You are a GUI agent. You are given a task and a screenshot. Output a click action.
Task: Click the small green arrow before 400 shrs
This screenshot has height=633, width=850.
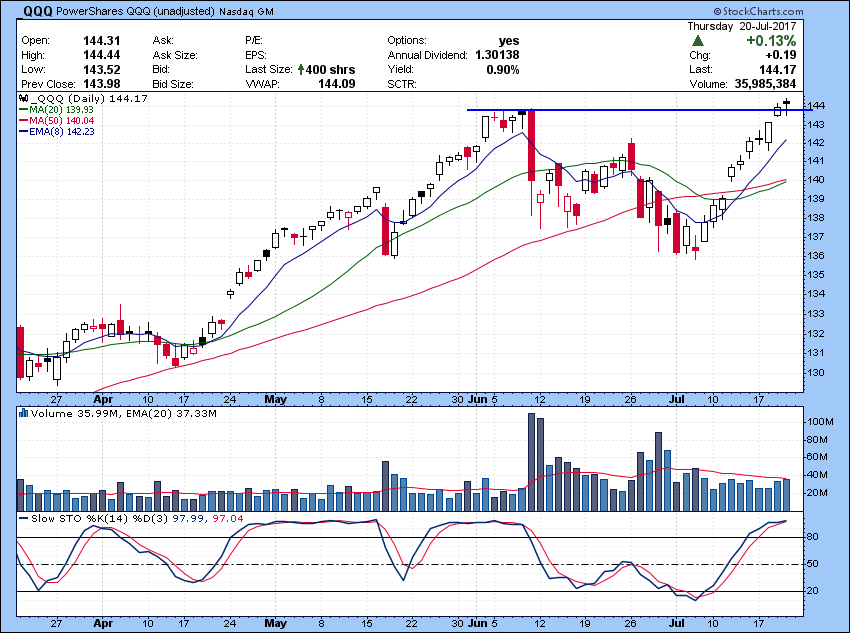301,70
